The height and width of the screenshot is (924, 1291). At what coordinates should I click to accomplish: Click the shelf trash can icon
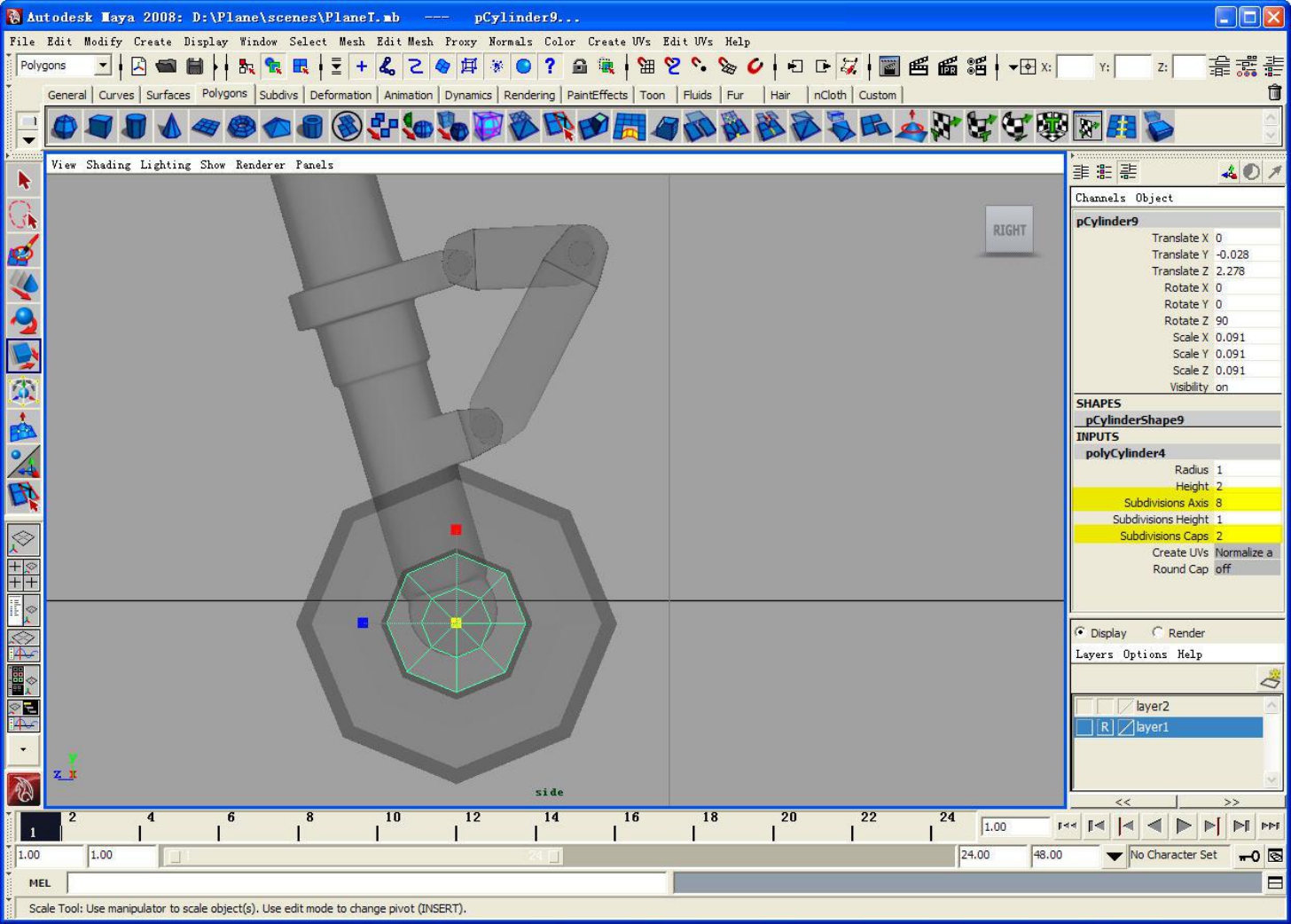click(1275, 93)
